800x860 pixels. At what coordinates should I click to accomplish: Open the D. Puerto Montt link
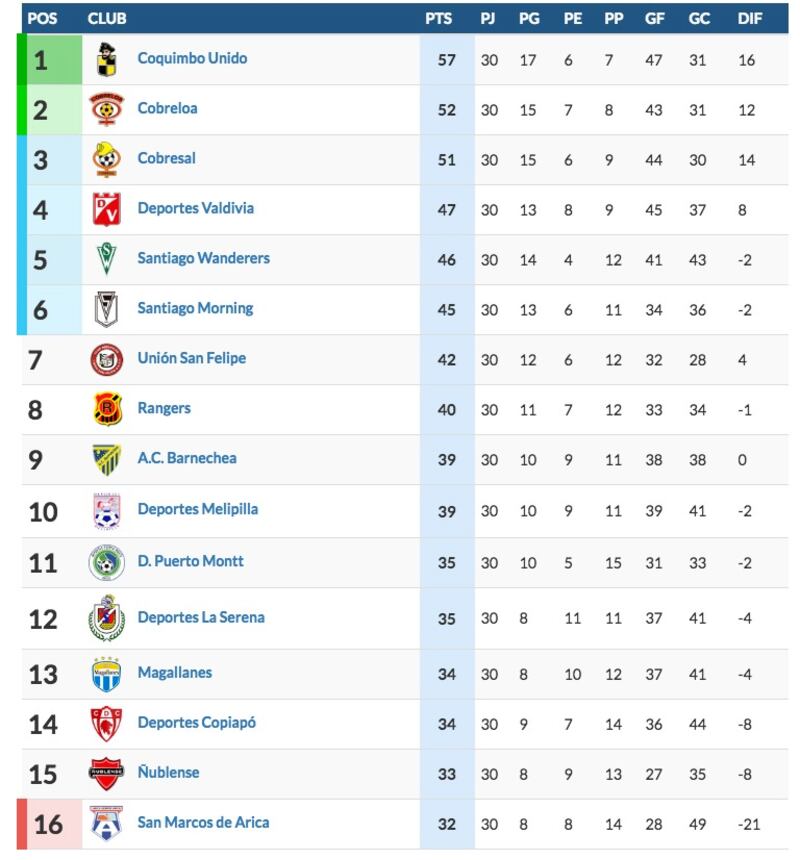(190, 561)
